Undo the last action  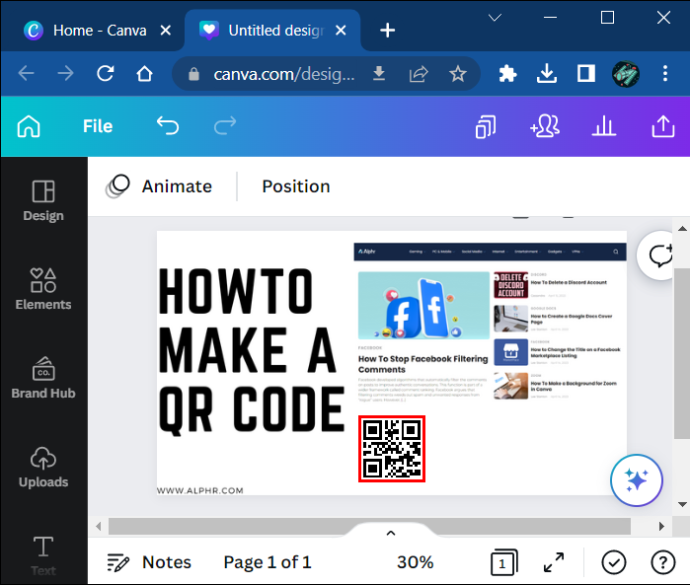(168, 126)
